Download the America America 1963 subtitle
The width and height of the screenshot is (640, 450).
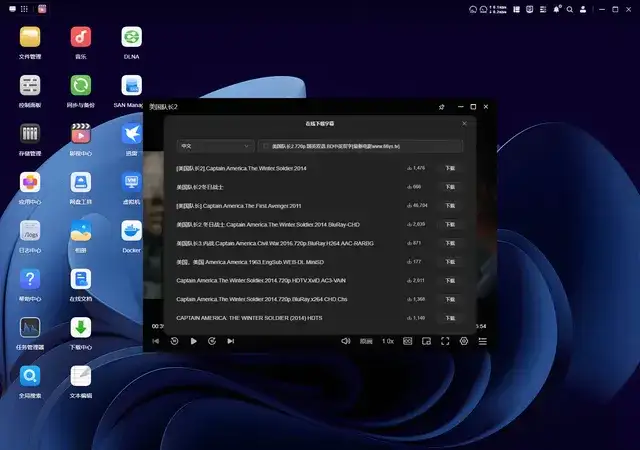tap(450, 262)
